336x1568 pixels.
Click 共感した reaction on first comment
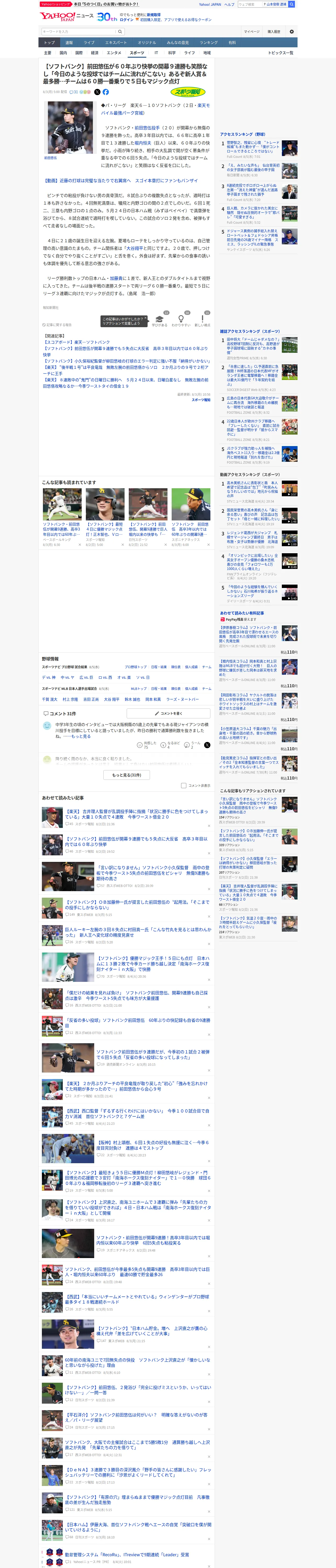coord(147,745)
